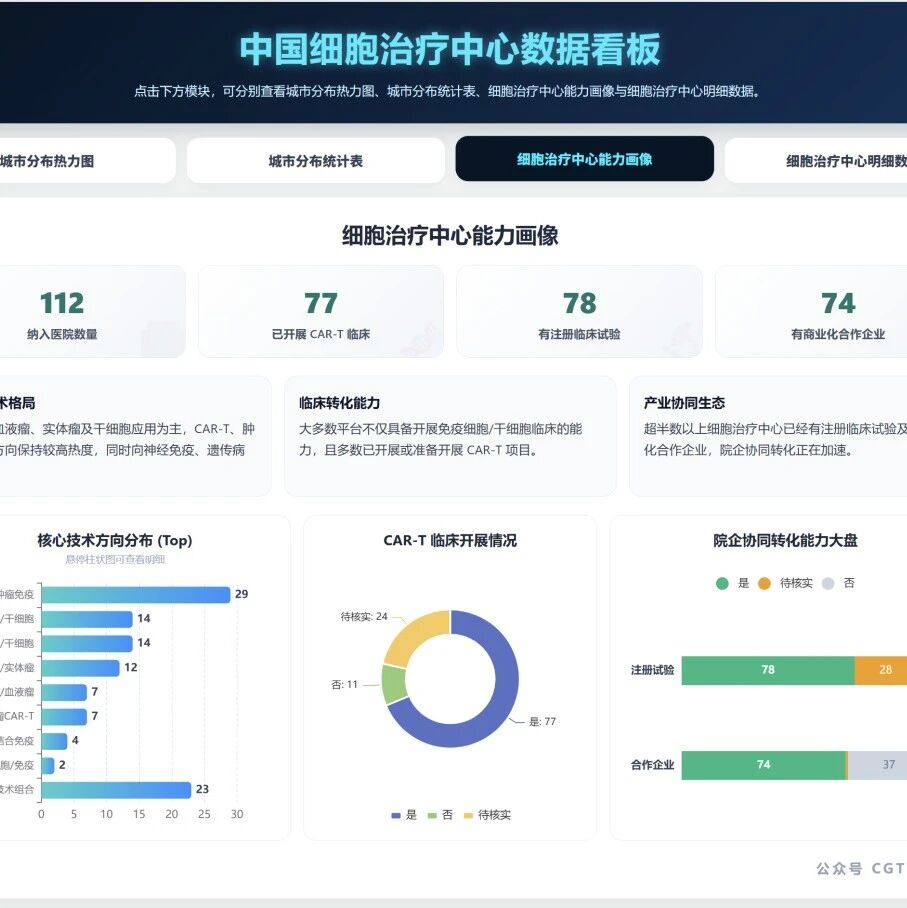Click the 实体瘤 bar showing 12
Screen dimensions: 907x908
[80, 668]
